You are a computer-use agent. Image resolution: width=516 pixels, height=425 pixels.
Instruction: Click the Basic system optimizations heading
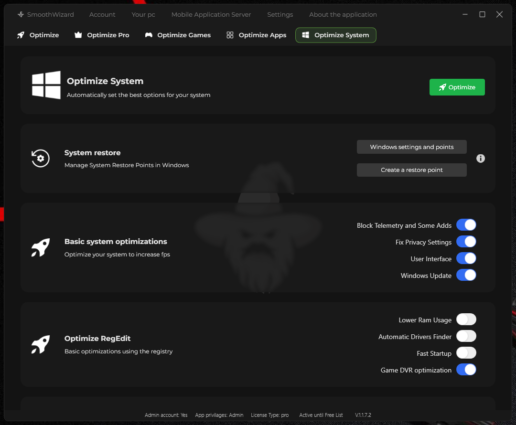coord(116,242)
